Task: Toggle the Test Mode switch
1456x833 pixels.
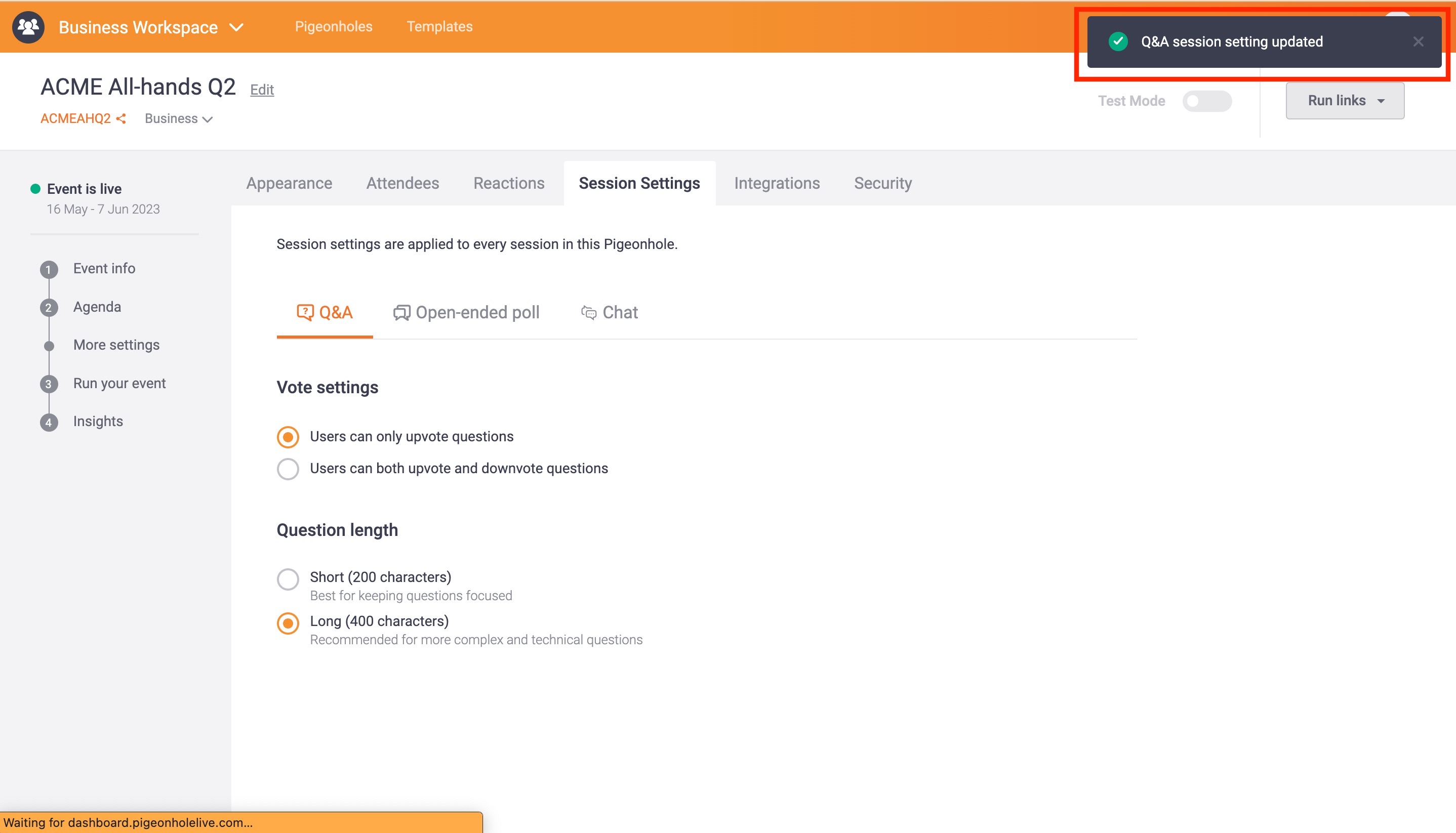Action: click(1206, 101)
